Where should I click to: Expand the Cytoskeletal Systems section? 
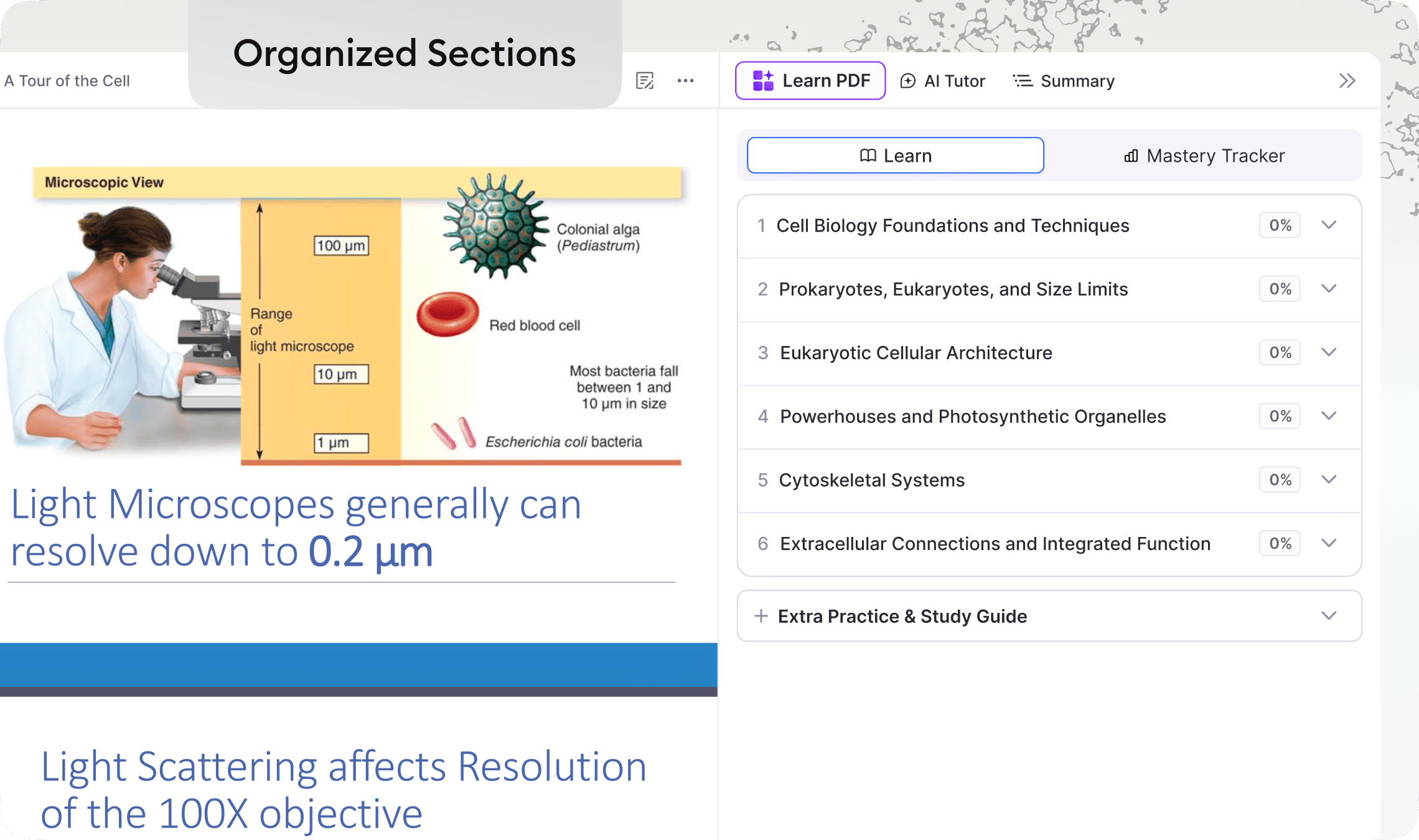[x=1329, y=480]
